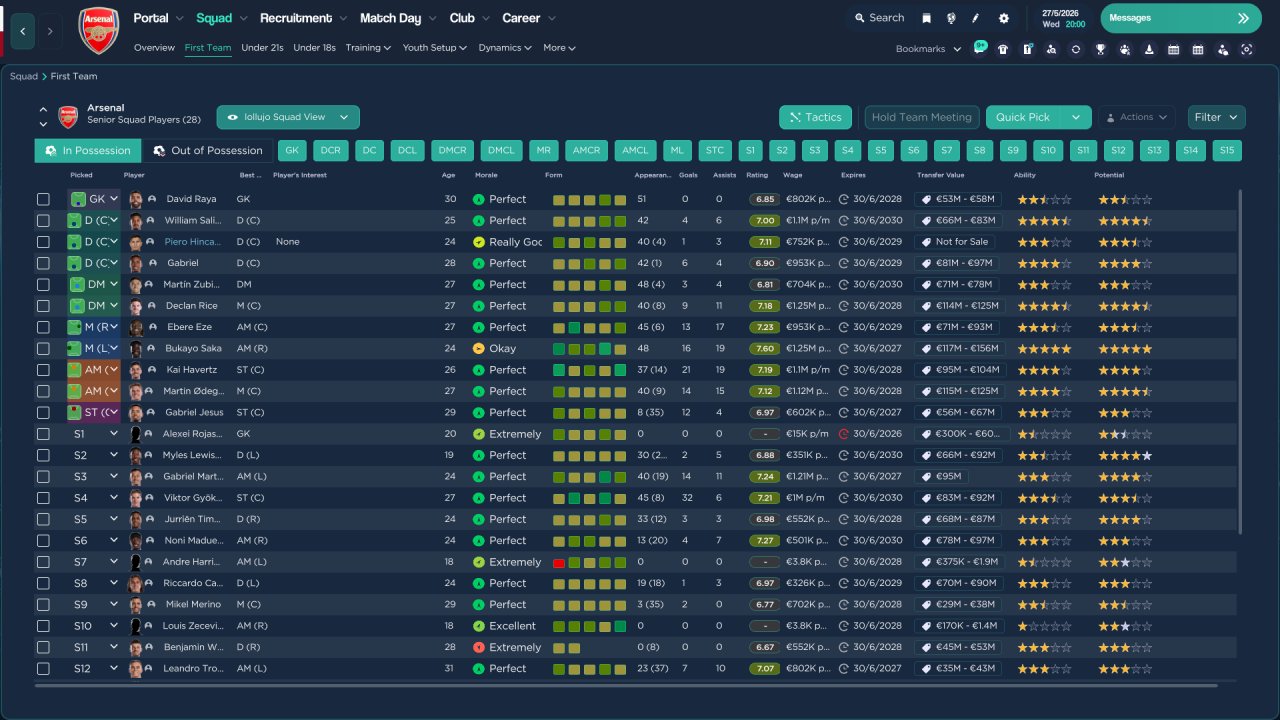Open the trophy shortcut icon
Screen dimensions: 1280x720
click(x=1100, y=49)
